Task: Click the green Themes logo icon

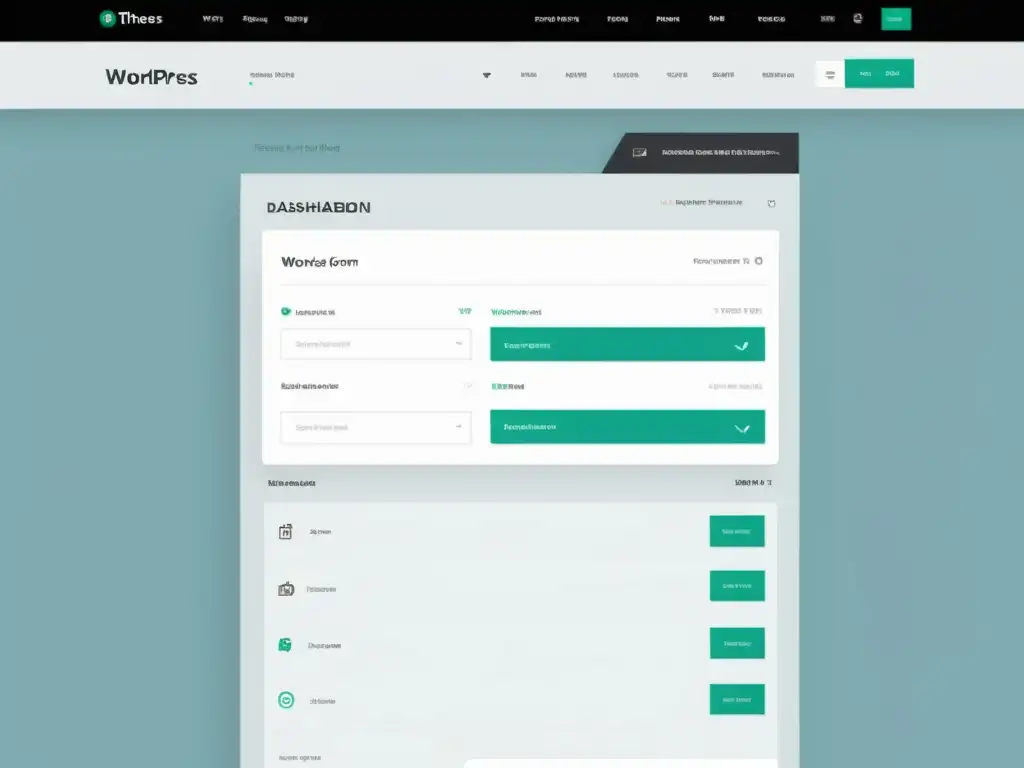Action: [x=107, y=19]
